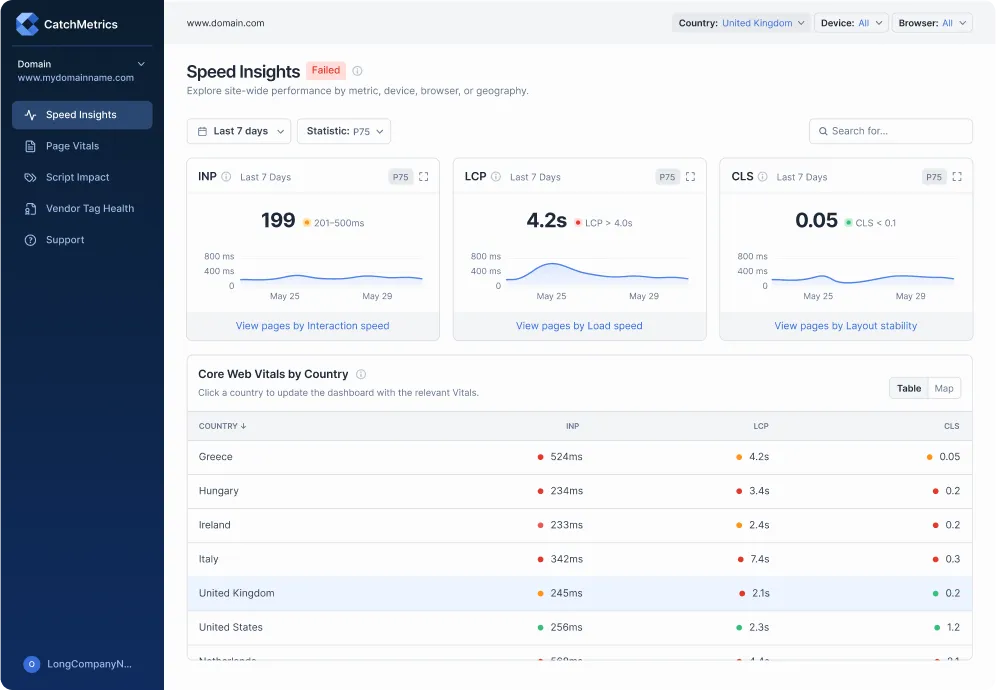Open the Last 7 days date dropdown
Image resolution: width=996 pixels, height=690 pixels.
click(x=239, y=131)
